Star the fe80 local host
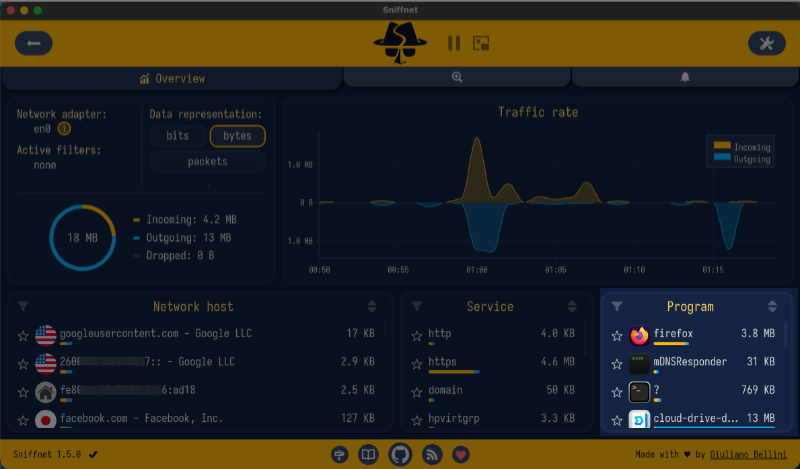The image size is (800, 469). click(23, 392)
